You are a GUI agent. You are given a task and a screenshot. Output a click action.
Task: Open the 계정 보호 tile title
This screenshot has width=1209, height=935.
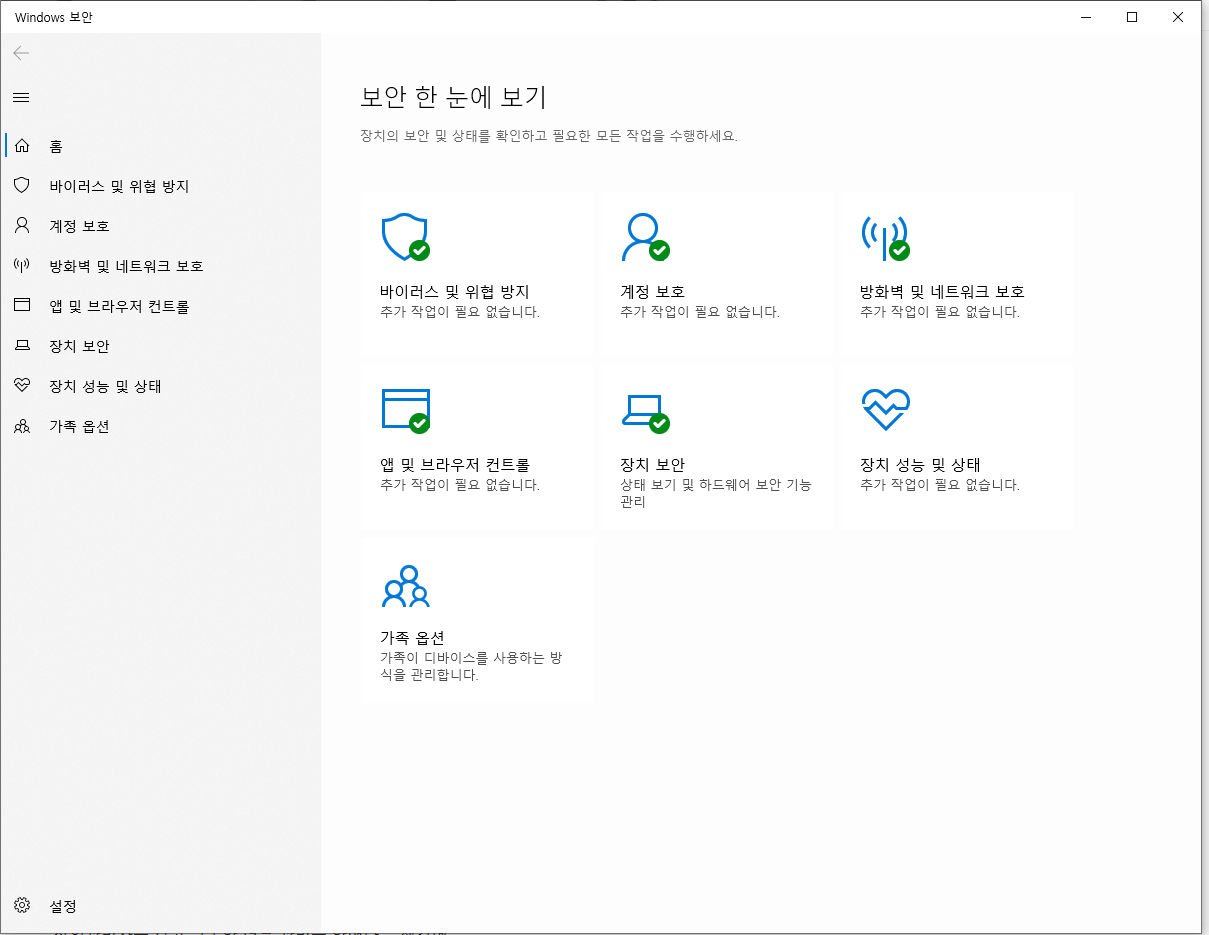pyautogui.click(x=653, y=292)
